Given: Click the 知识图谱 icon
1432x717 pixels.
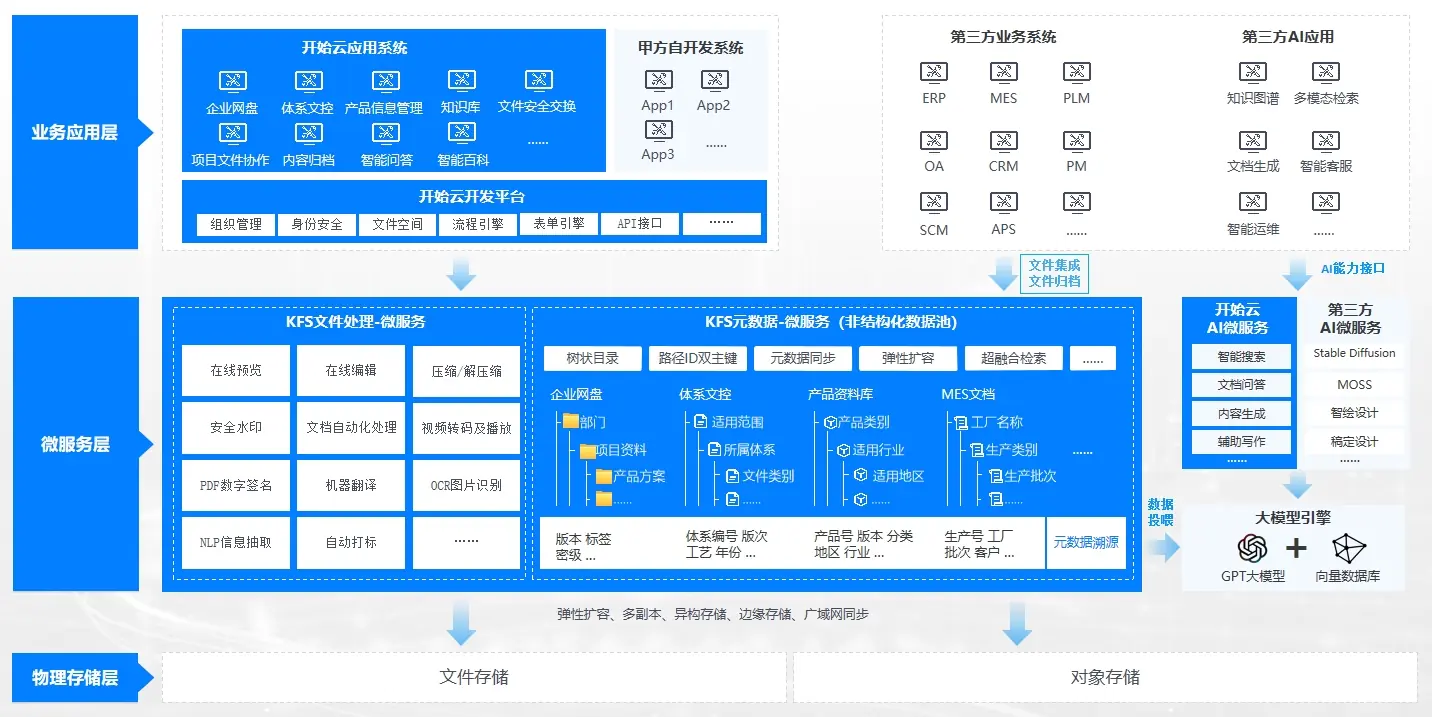Looking at the screenshot, I should [x=1252, y=72].
